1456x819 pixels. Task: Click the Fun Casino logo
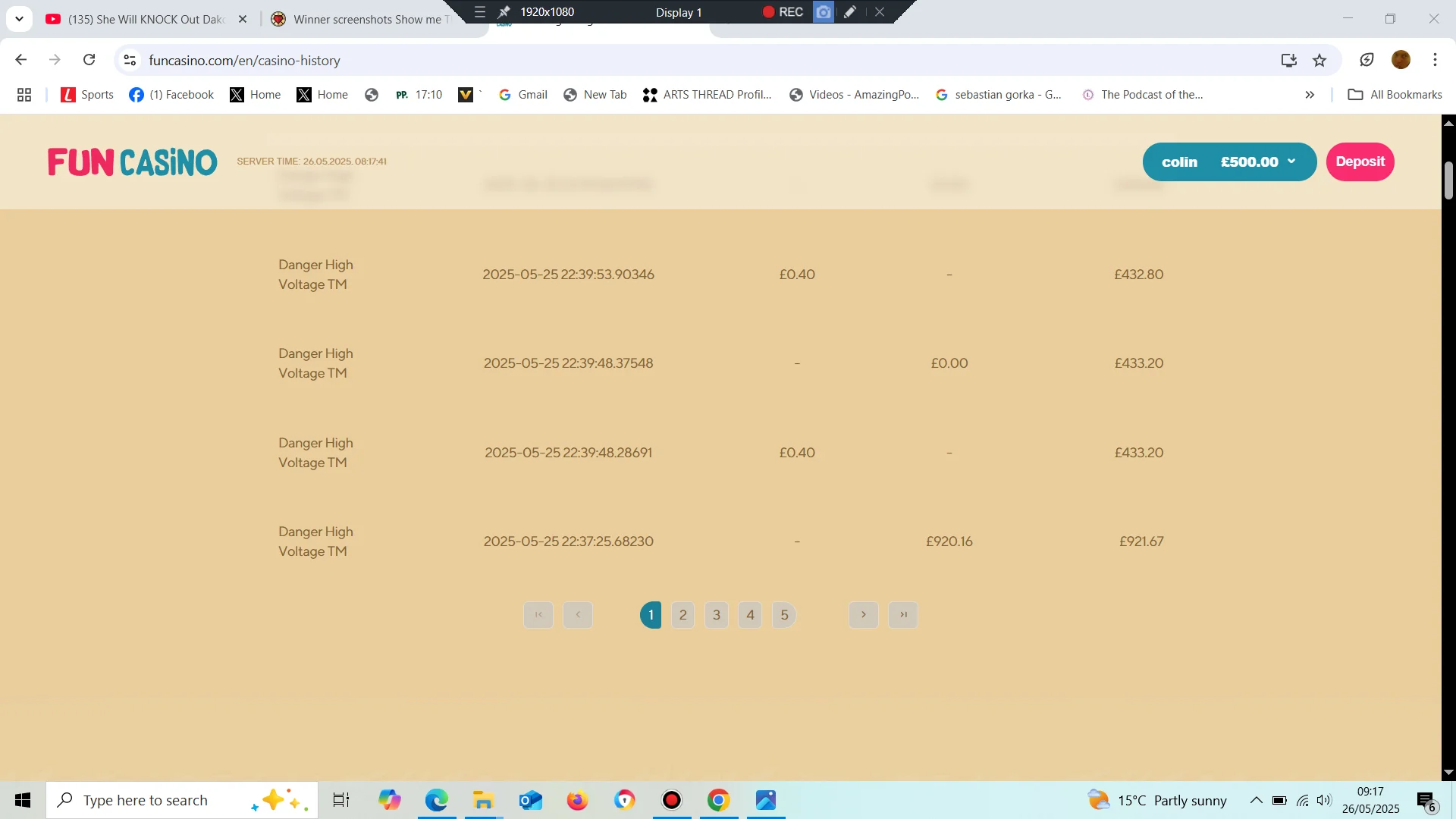[133, 162]
